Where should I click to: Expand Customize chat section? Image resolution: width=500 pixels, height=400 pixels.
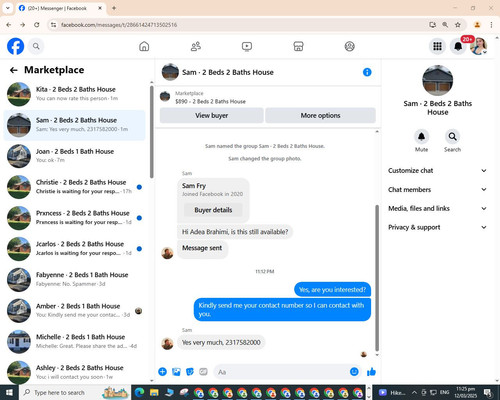(x=437, y=171)
